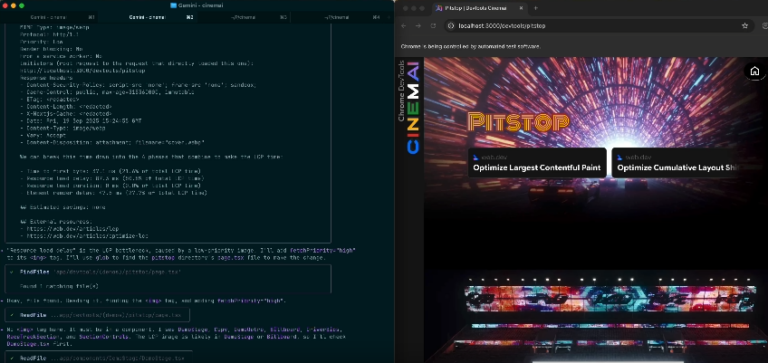This screenshot has width=768, height=363.
Task: Click the Content-Disposition header line
Action: (113, 142)
